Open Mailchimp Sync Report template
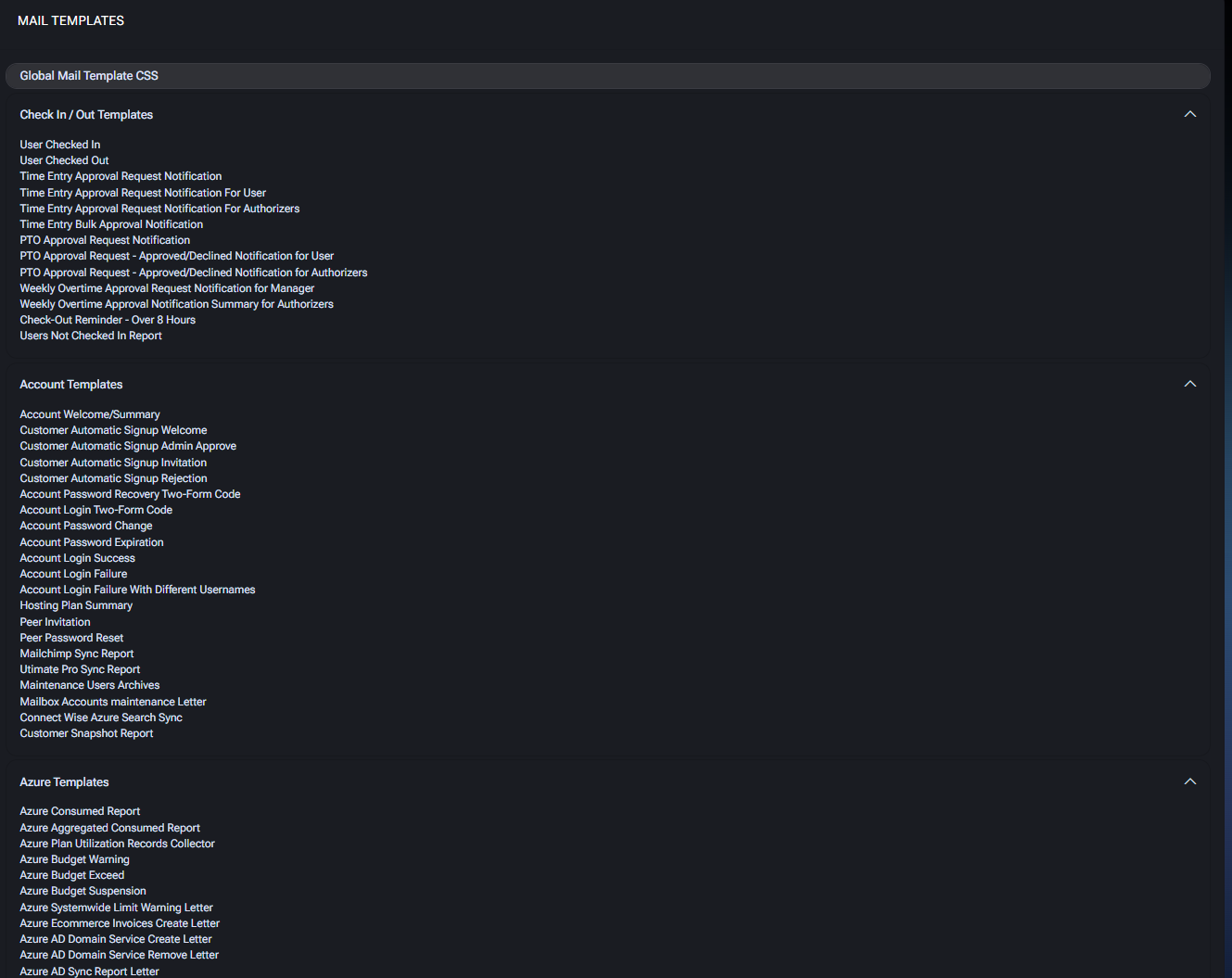Viewport: 1232px width, 978px height. 77,654
